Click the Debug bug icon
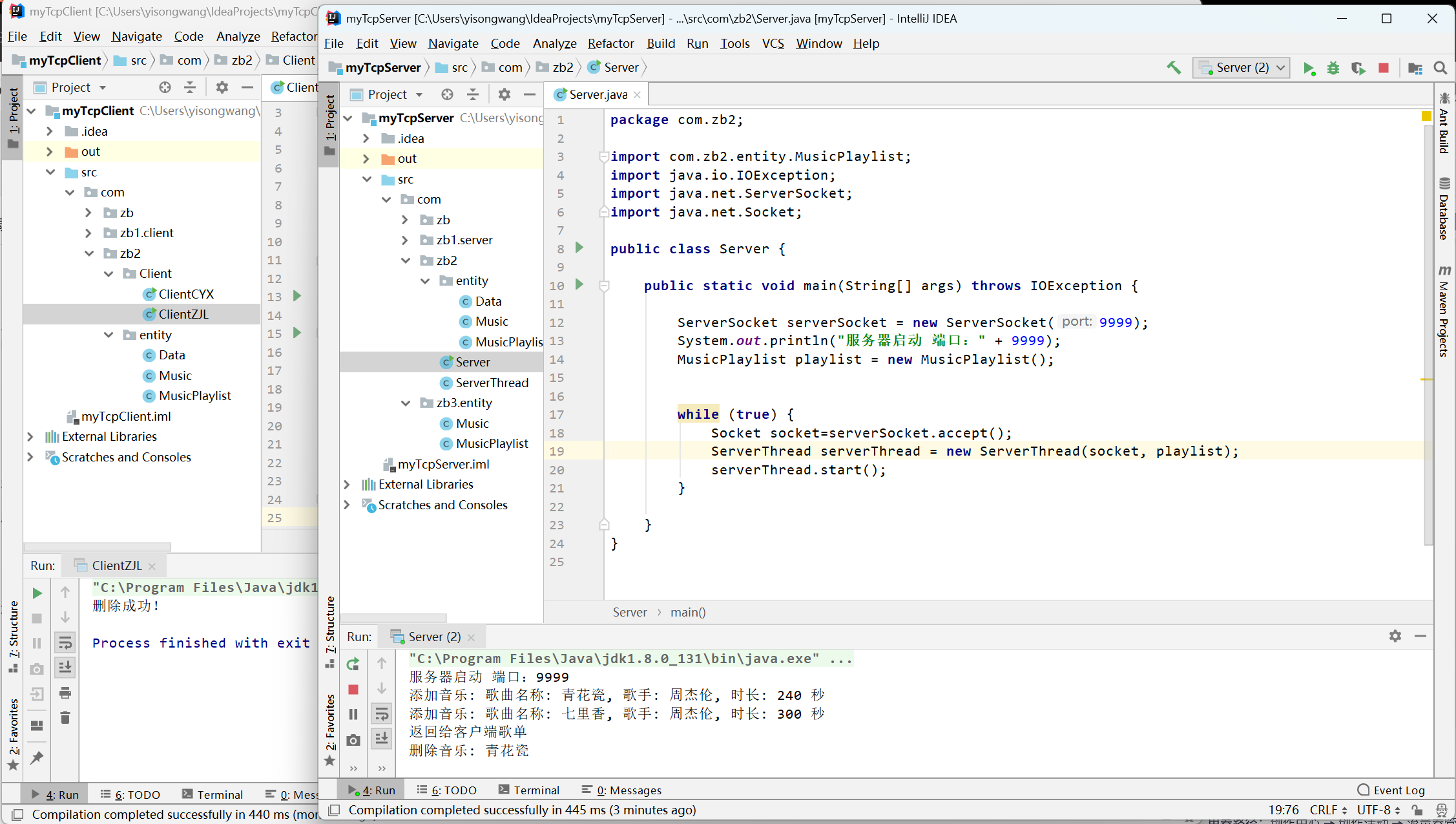Screen dimensions: 1456x824 [x=1333, y=68]
